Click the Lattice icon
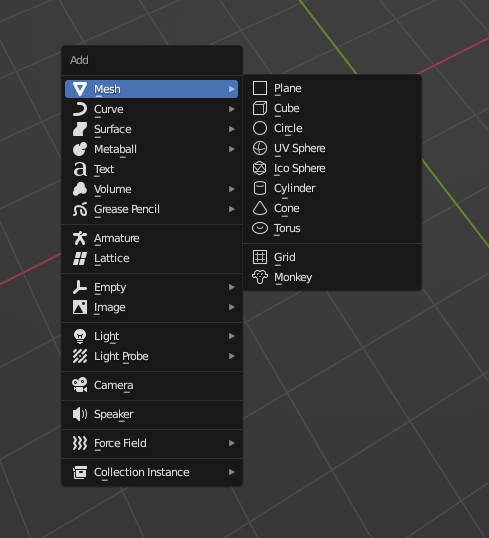 [80, 258]
